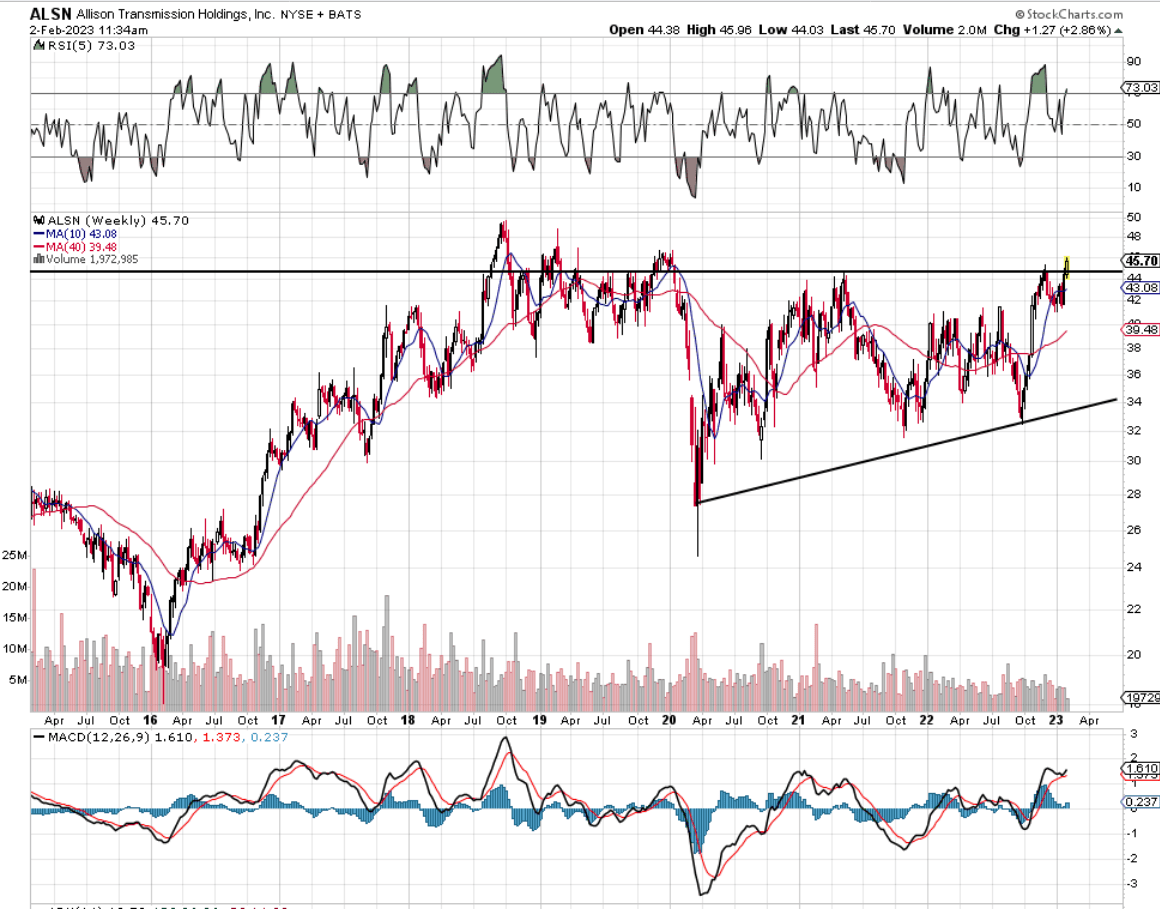Click the MA(40) red legend color swatch
Viewport: 1160px width, 909px height.
point(36,246)
